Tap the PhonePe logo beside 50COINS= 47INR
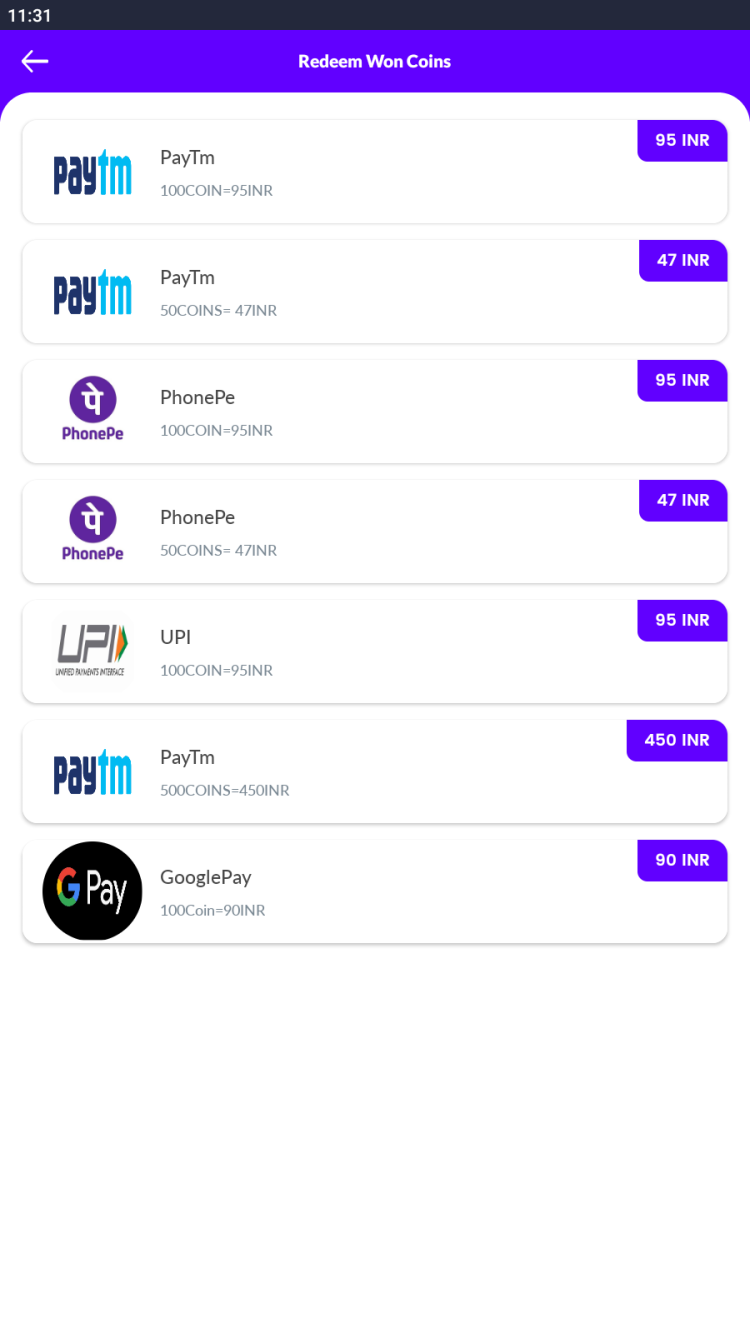This screenshot has height=1333, width=750. (x=92, y=530)
